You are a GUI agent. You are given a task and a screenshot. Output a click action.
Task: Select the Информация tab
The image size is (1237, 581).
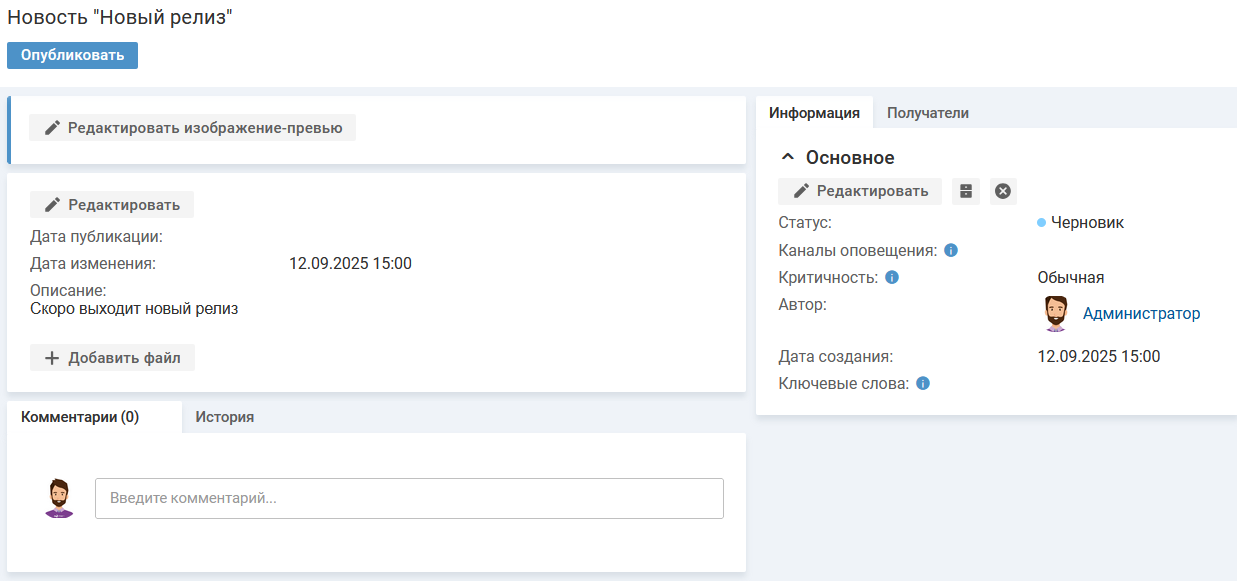click(x=814, y=113)
